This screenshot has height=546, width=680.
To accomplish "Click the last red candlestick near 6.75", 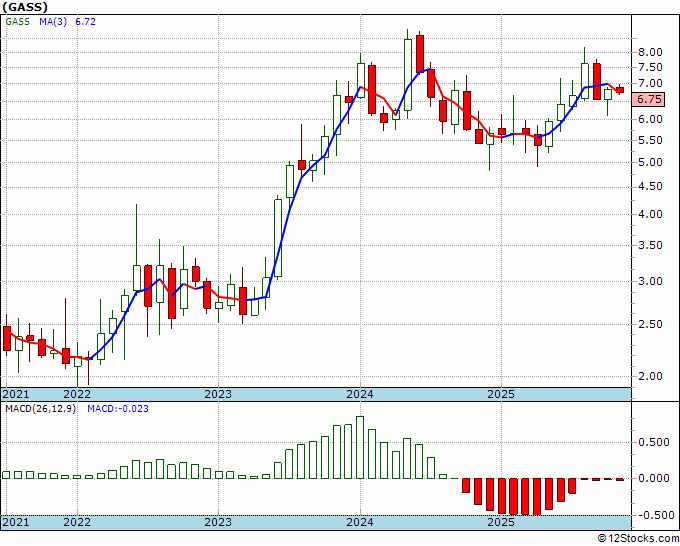I will click(x=620, y=90).
